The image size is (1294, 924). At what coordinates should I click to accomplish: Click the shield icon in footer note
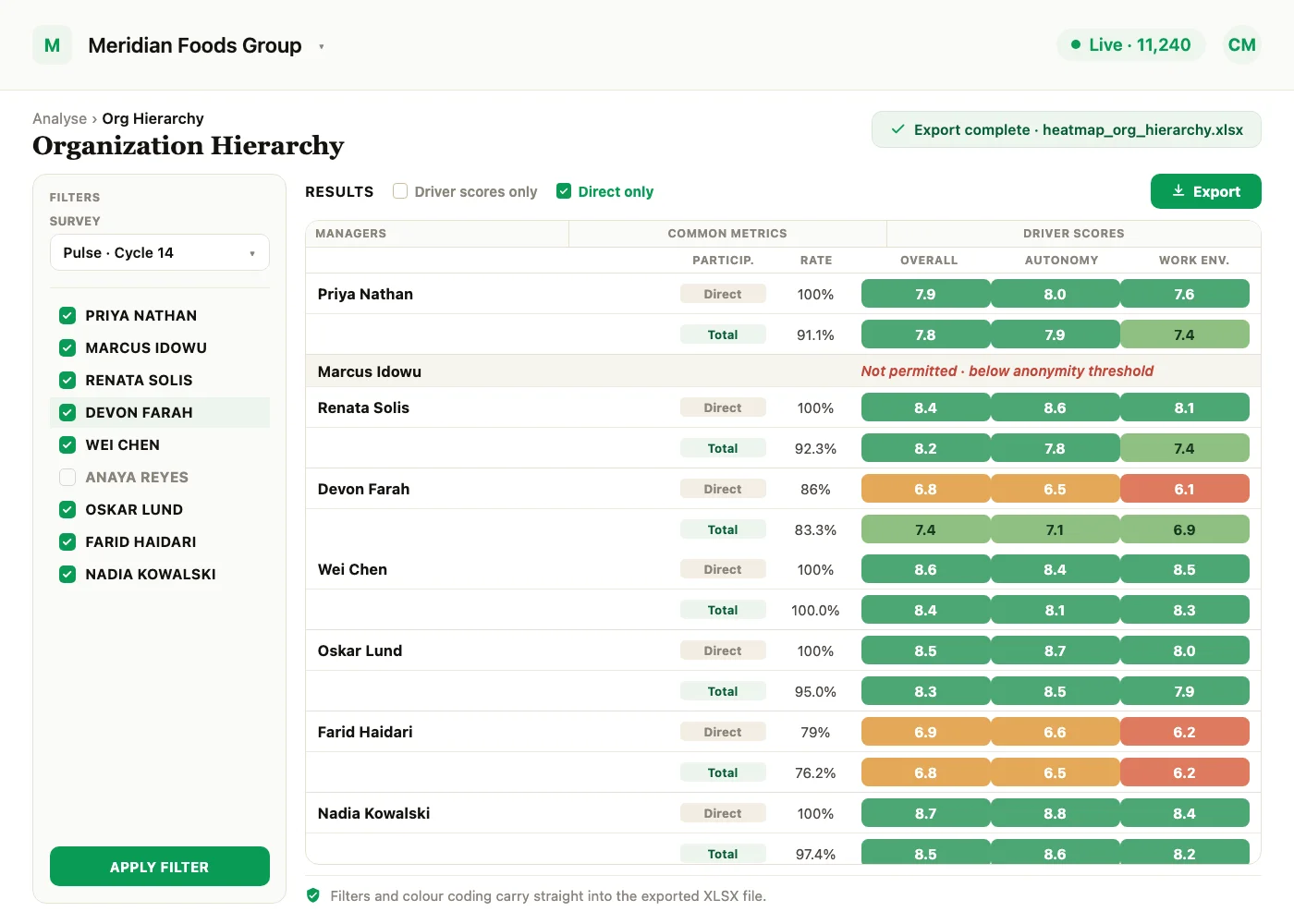coord(313,895)
